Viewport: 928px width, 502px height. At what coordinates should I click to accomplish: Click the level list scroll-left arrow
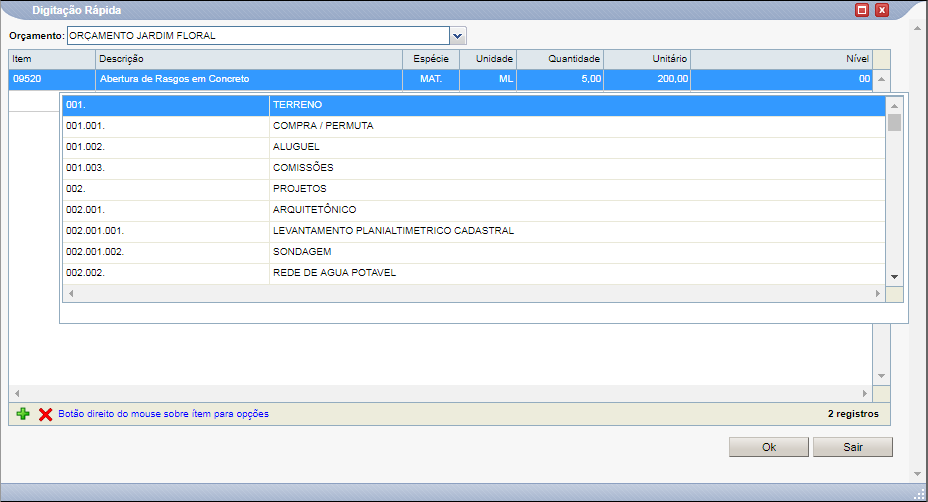tap(71, 294)
